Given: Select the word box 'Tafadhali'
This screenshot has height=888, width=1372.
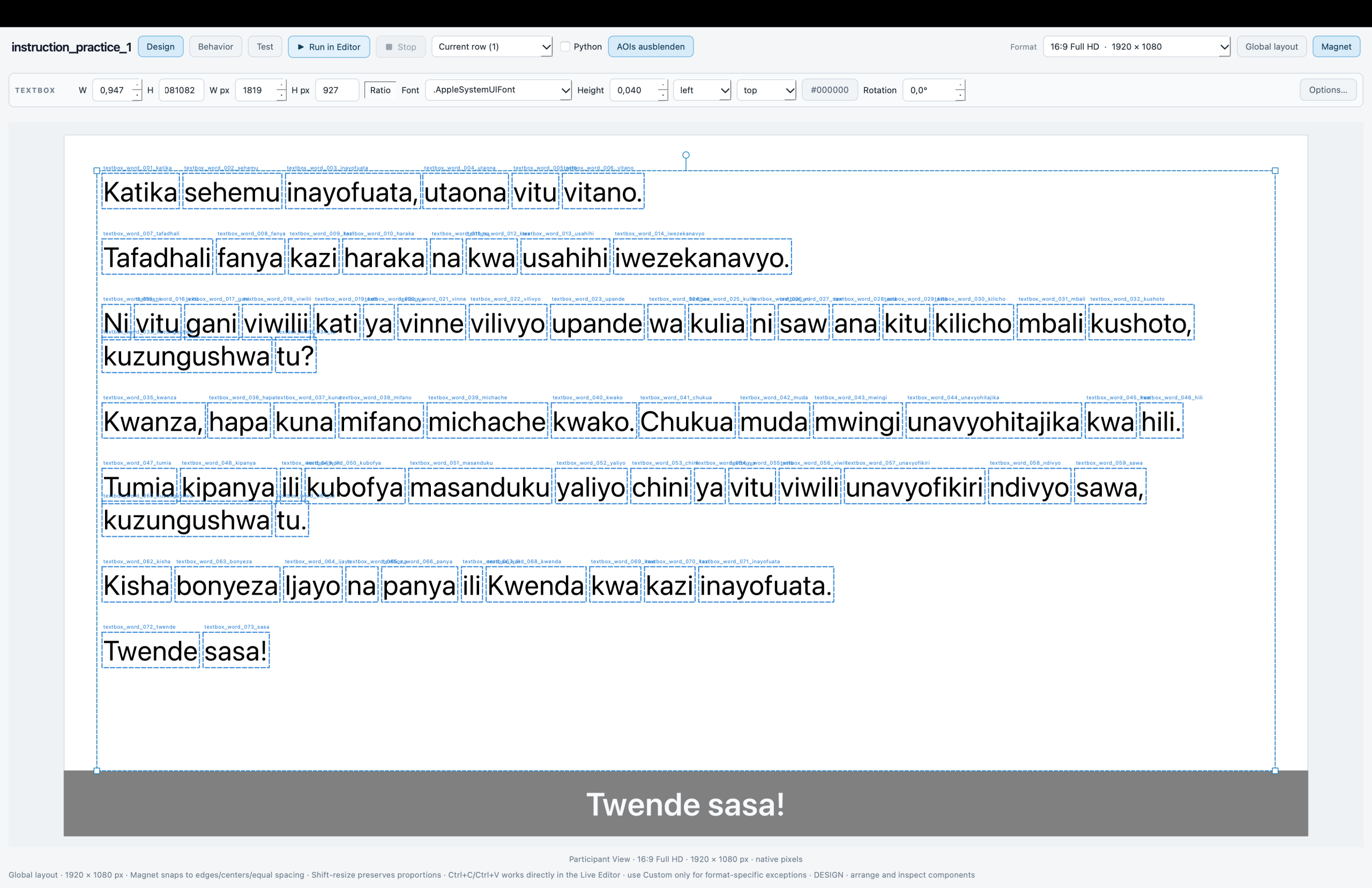Looking at the screenshot, I should tap(157, 257).
